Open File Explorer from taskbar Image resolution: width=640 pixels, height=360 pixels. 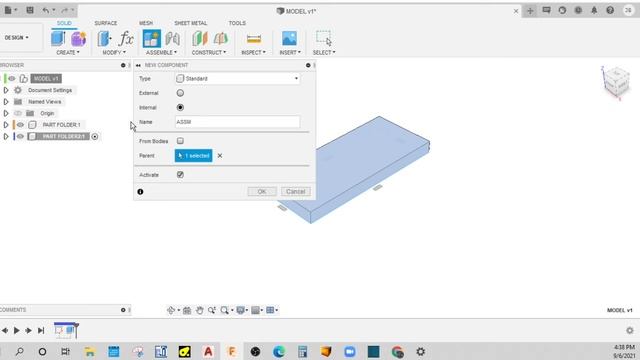click(90, 351)
